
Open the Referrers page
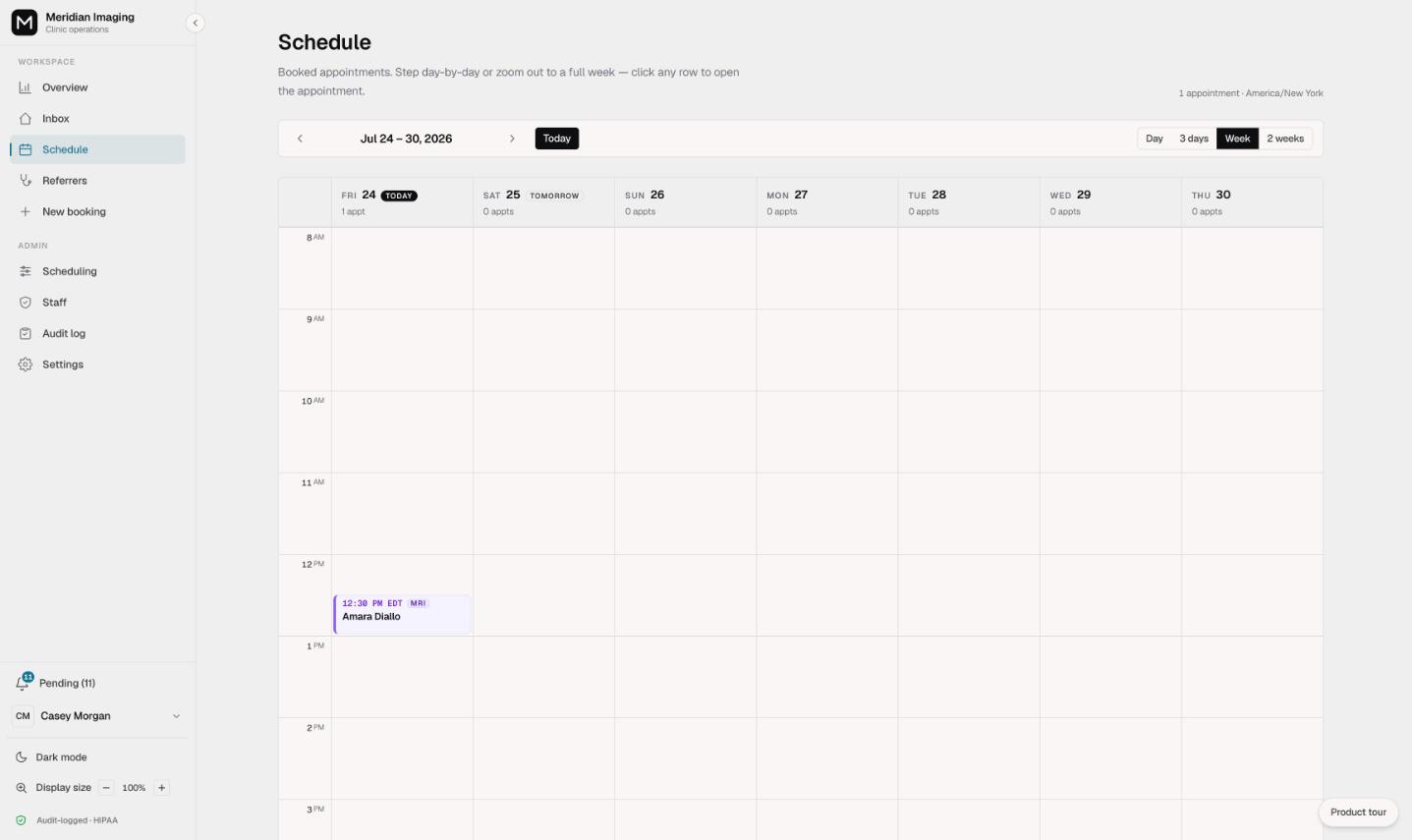[x=97, y=181]
